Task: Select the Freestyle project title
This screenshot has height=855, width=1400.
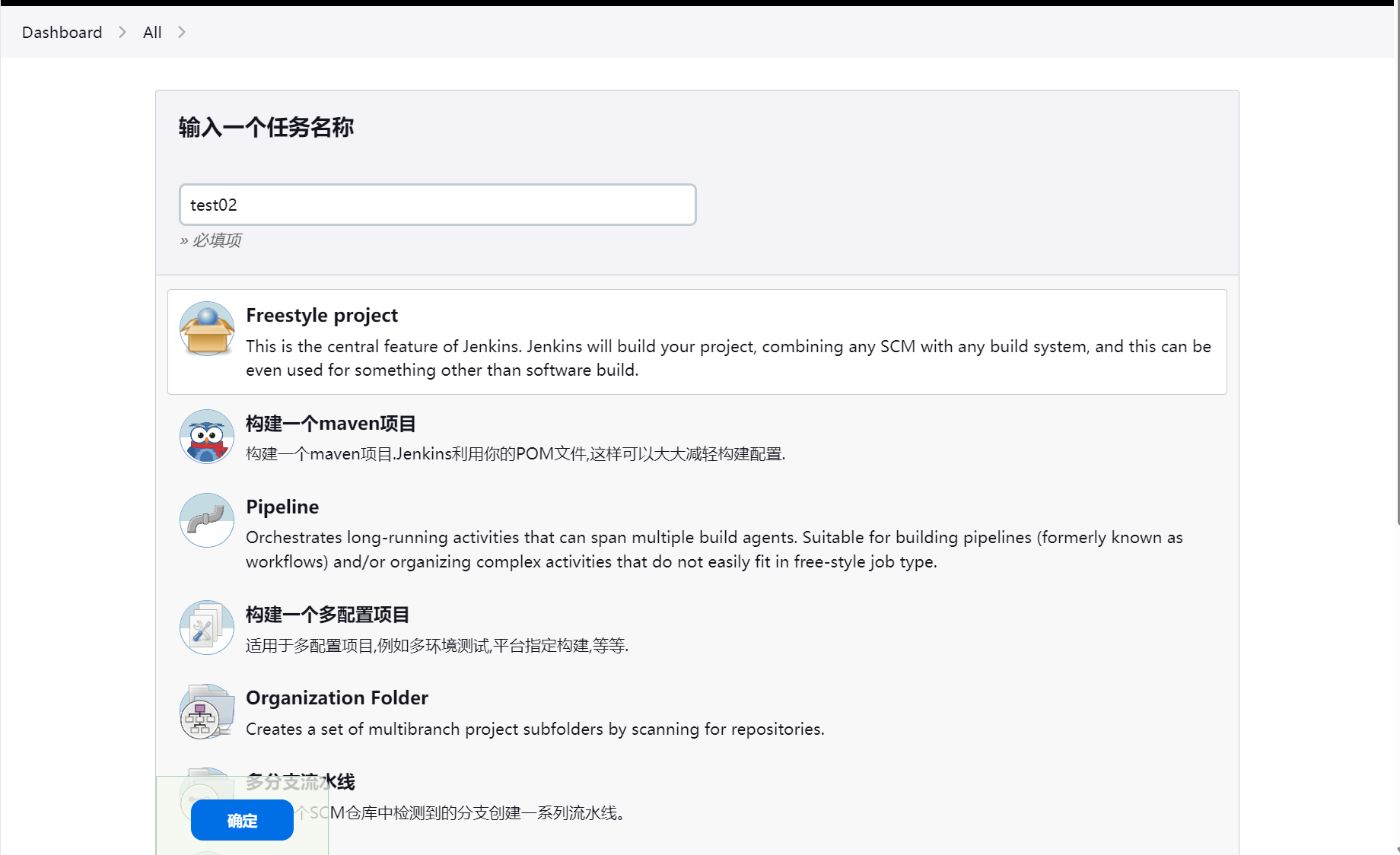Action: 322,315
